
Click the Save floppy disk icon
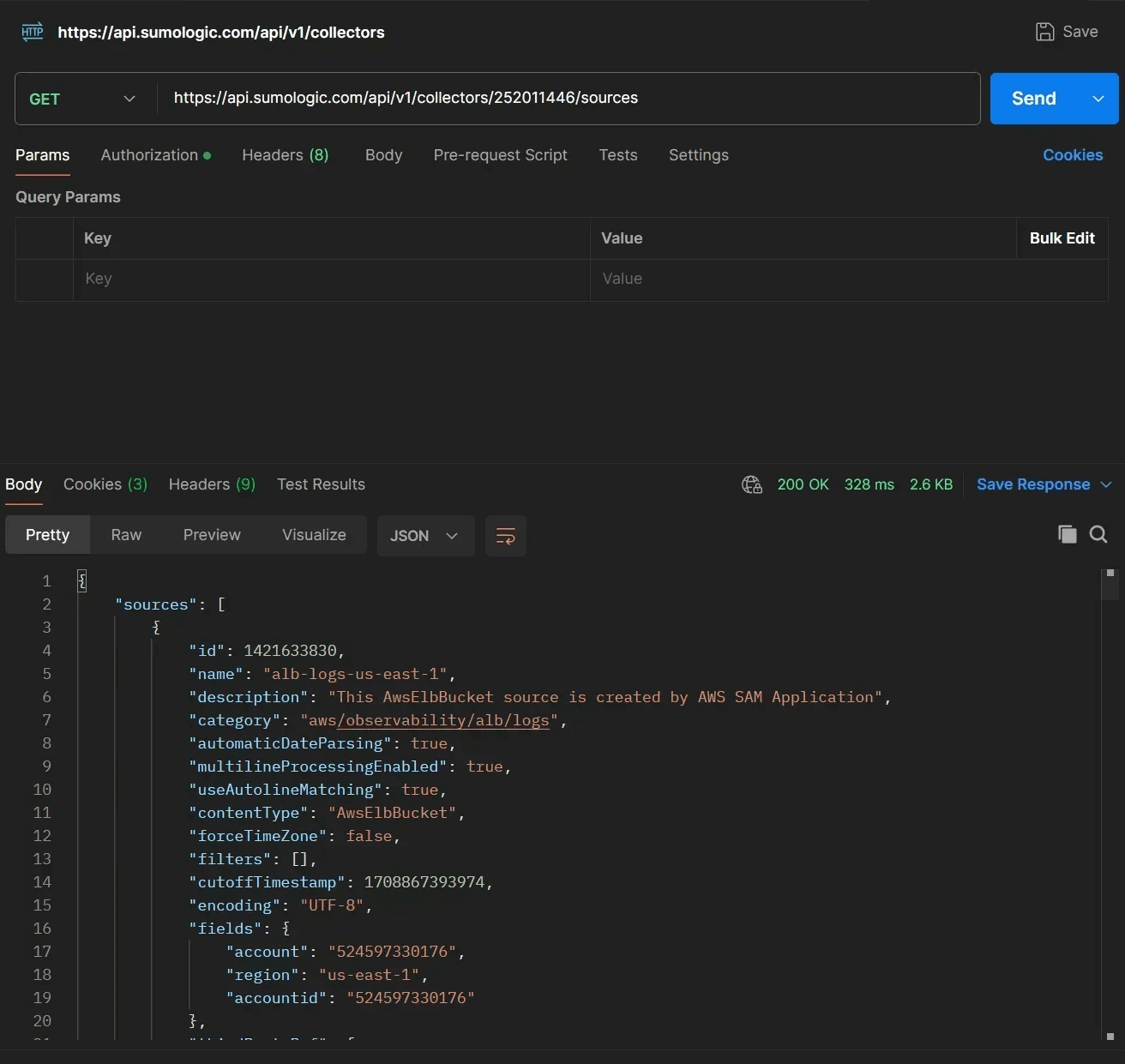pos(1044,32)
